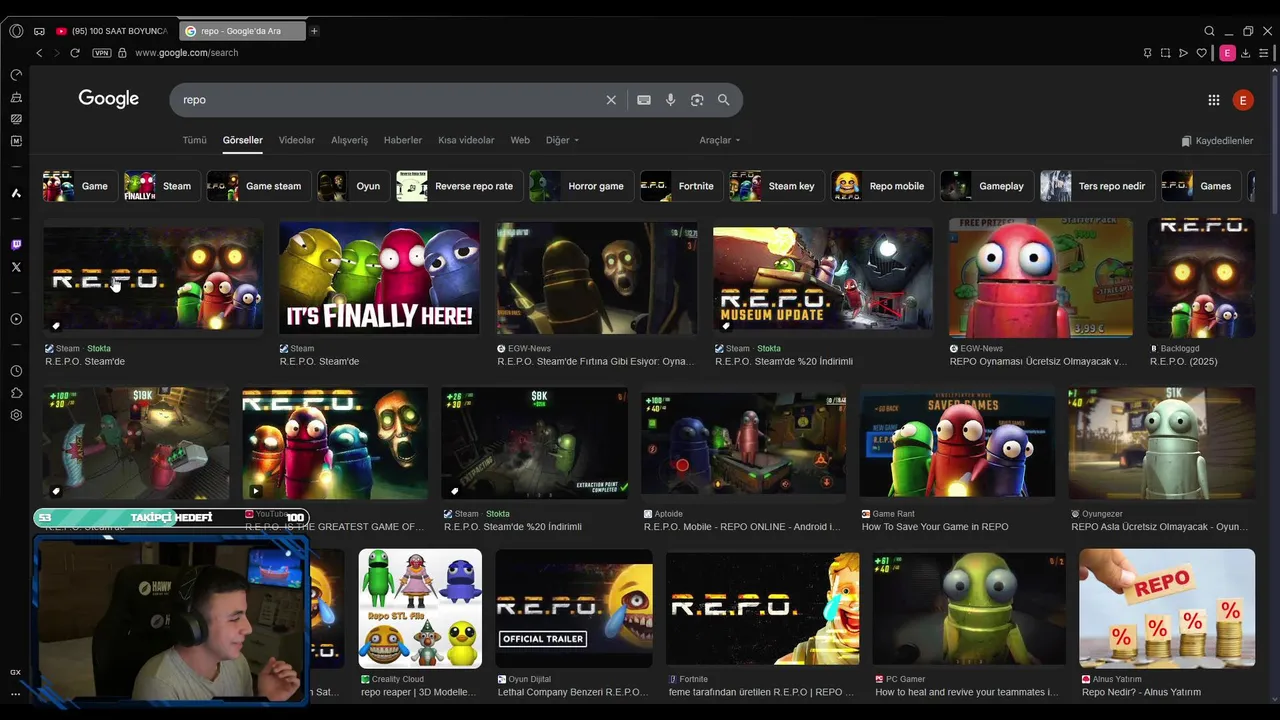Search by image with Lens icon
The height and width of the screenshot is (720, 1280).
tap(697, 100)
